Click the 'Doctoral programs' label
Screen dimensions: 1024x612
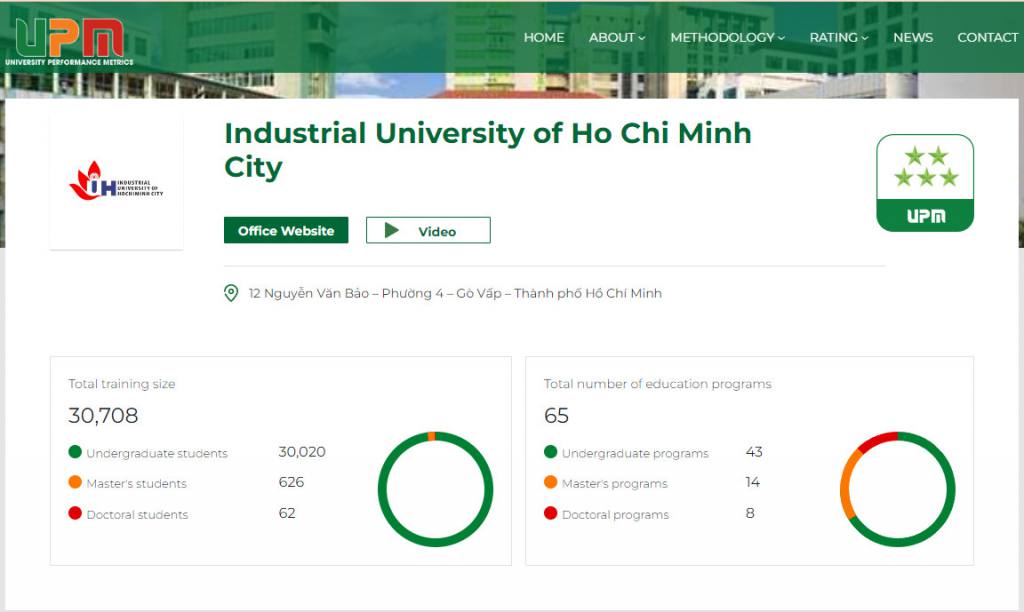(615, 515)
